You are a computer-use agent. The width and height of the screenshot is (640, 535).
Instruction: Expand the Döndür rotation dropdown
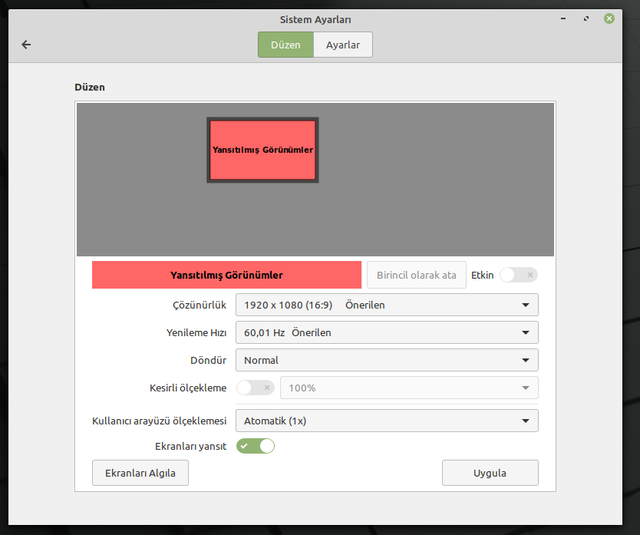[387, 360]
